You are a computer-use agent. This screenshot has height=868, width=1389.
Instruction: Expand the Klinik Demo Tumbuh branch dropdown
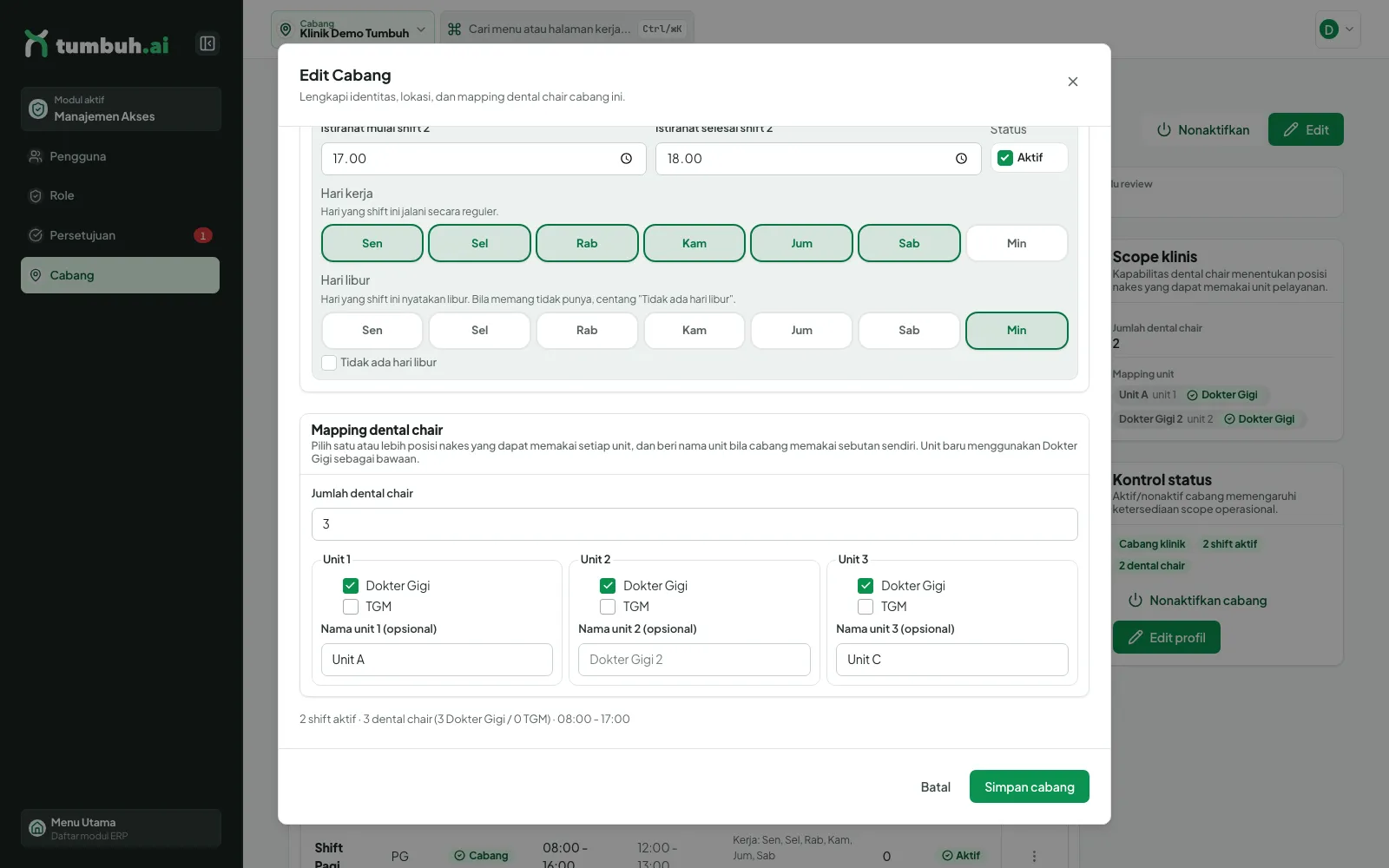pyautogui.click(x=353, y=30)
